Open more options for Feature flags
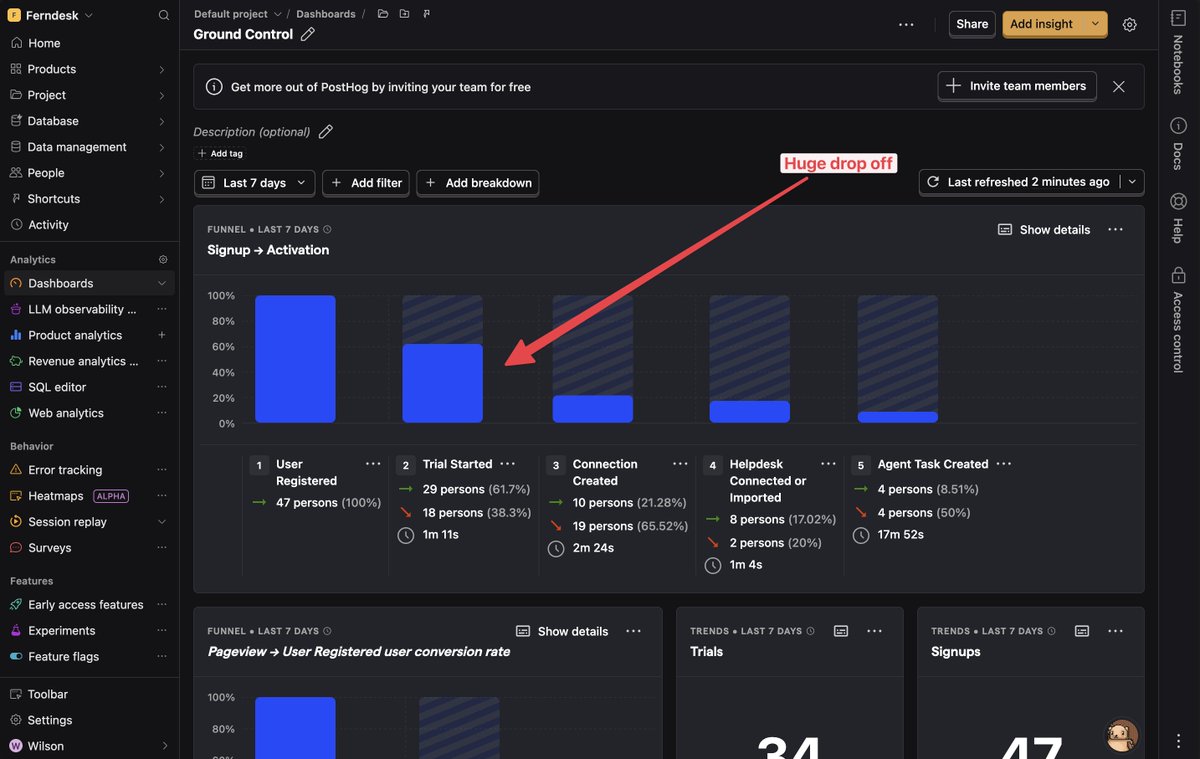 pyautogui.click(x=162, y=657)
